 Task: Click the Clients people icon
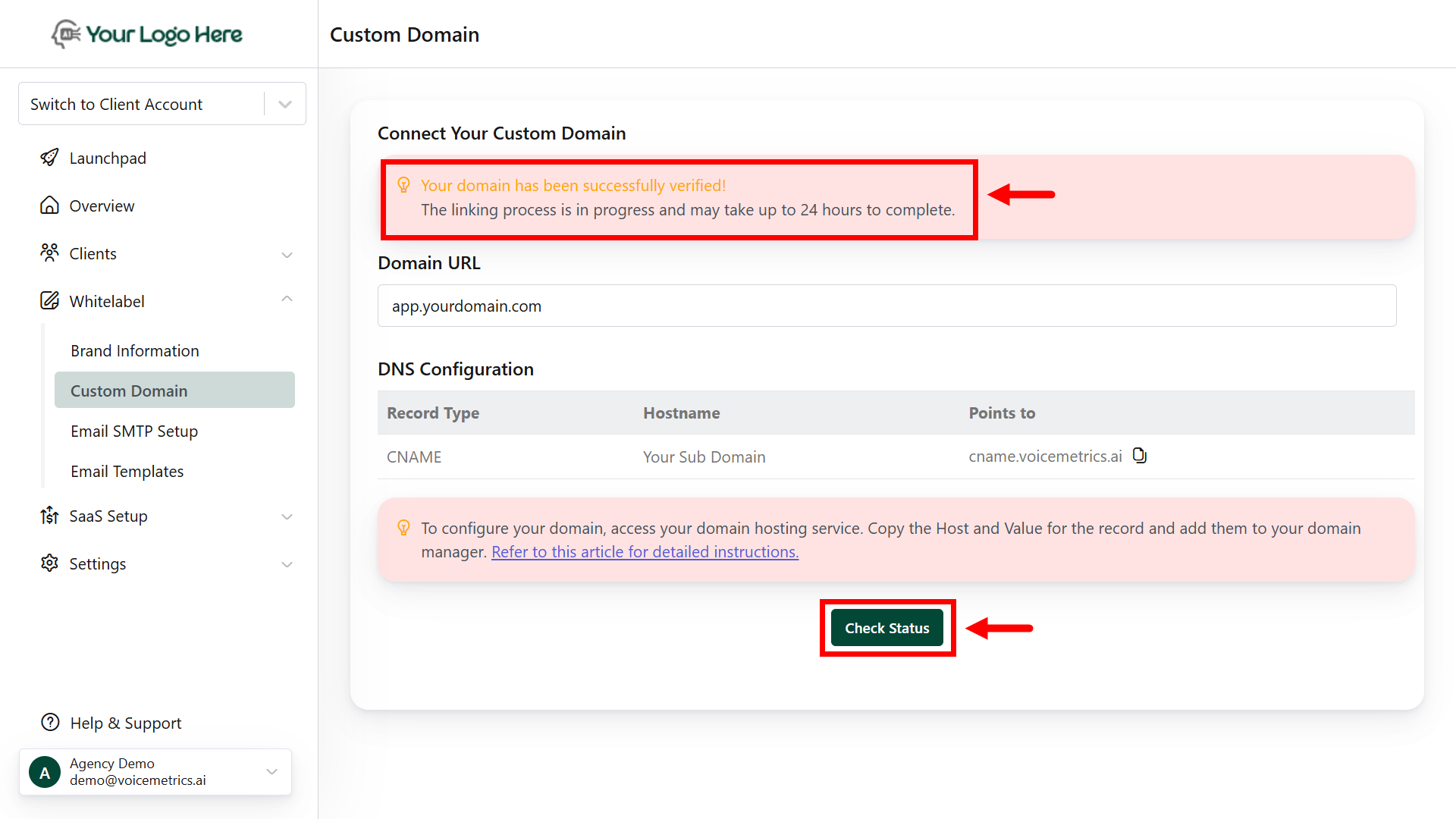(49, 253)
